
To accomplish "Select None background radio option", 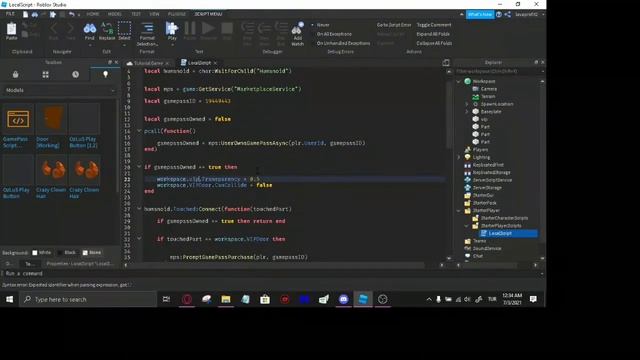I will [85, 253].
